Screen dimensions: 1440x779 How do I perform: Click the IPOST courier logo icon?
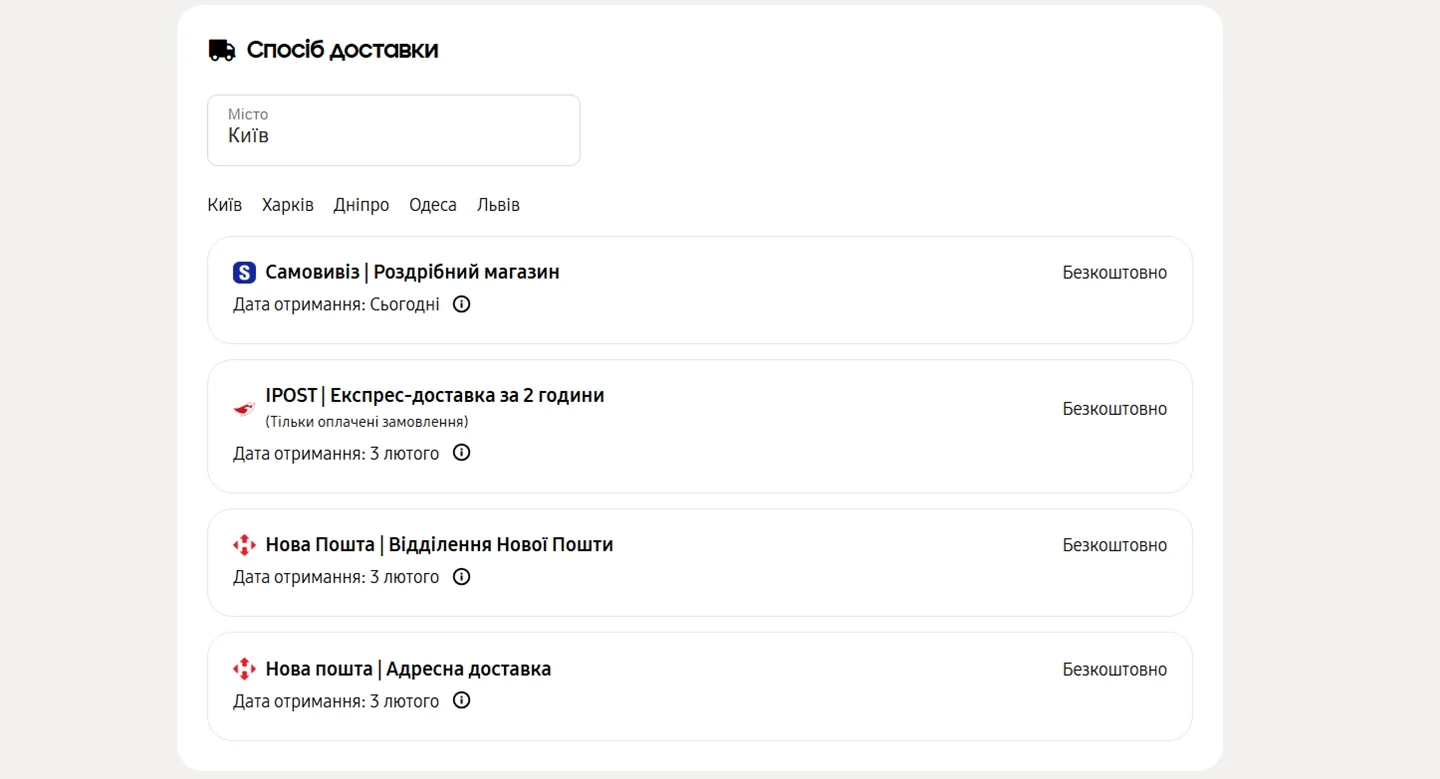click(x=244, y=408)
